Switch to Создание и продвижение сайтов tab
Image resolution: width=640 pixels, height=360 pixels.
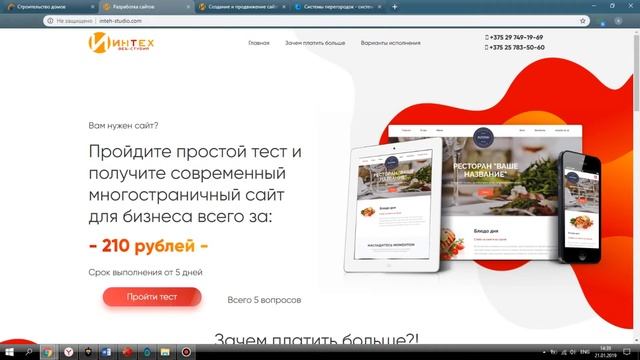[241, 7]
